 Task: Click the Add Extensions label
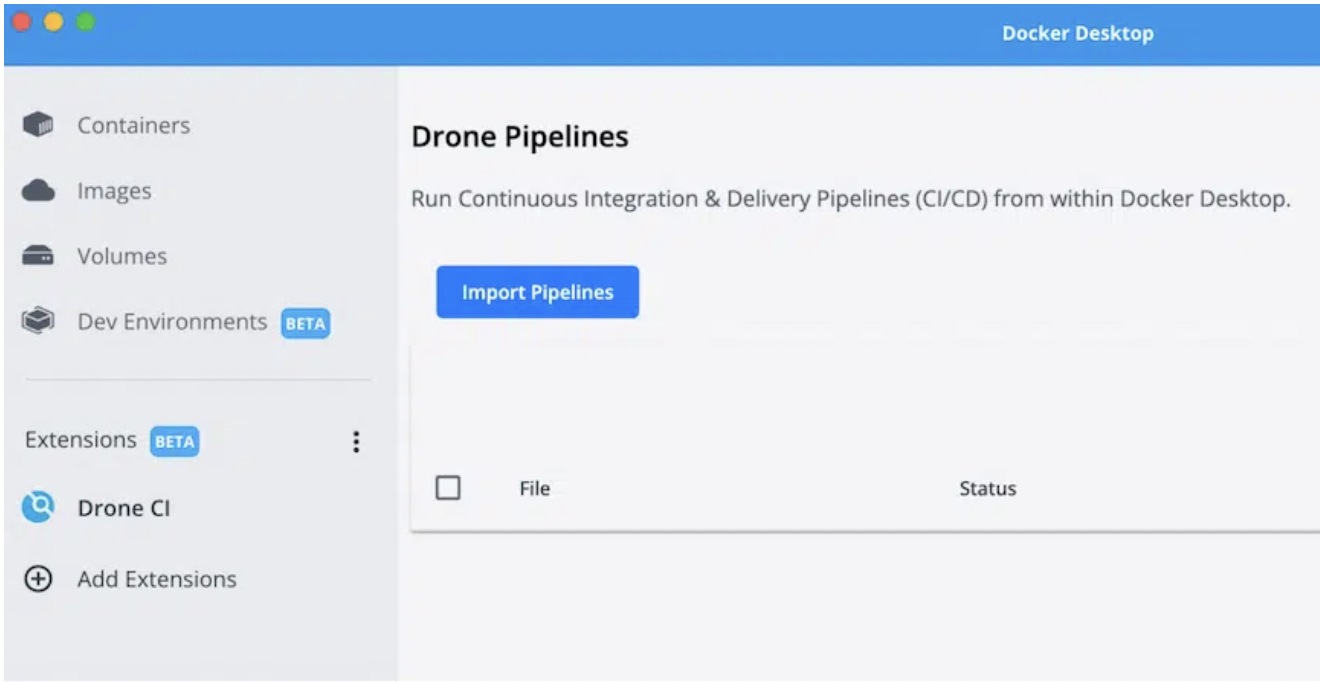tap(157, 580)
